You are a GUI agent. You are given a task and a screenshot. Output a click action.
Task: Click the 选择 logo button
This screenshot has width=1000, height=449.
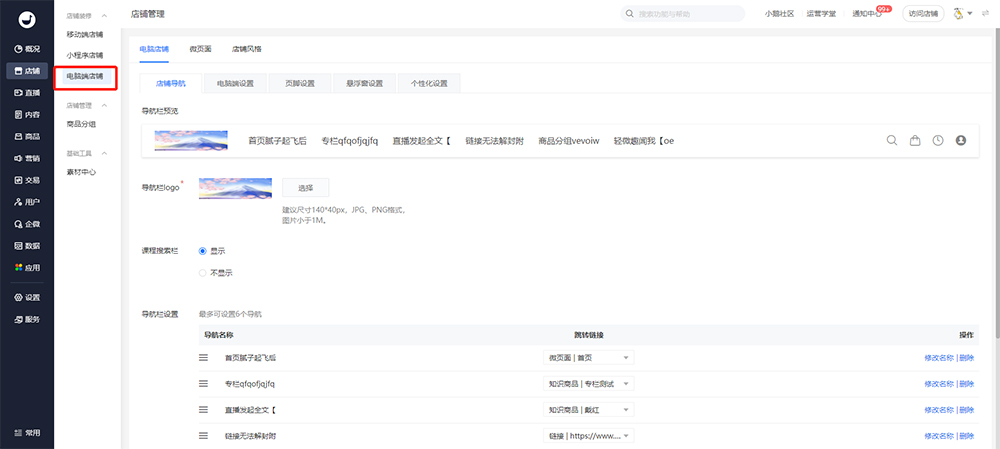[x=305, y=187]
